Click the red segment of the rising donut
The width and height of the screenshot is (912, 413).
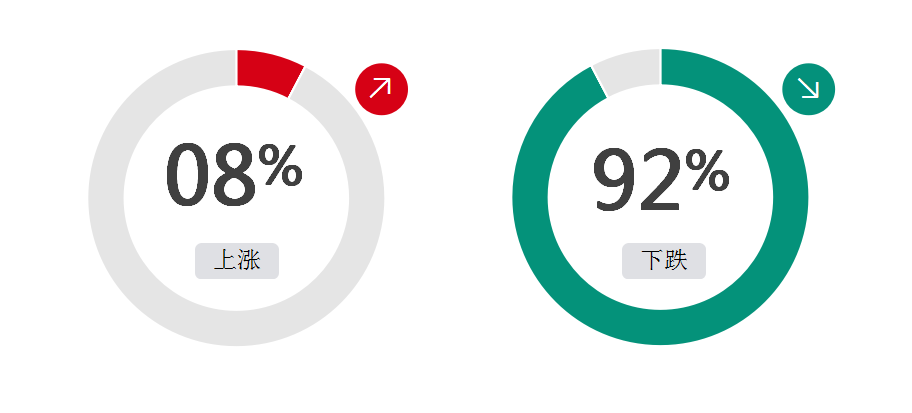pos(268,72)
